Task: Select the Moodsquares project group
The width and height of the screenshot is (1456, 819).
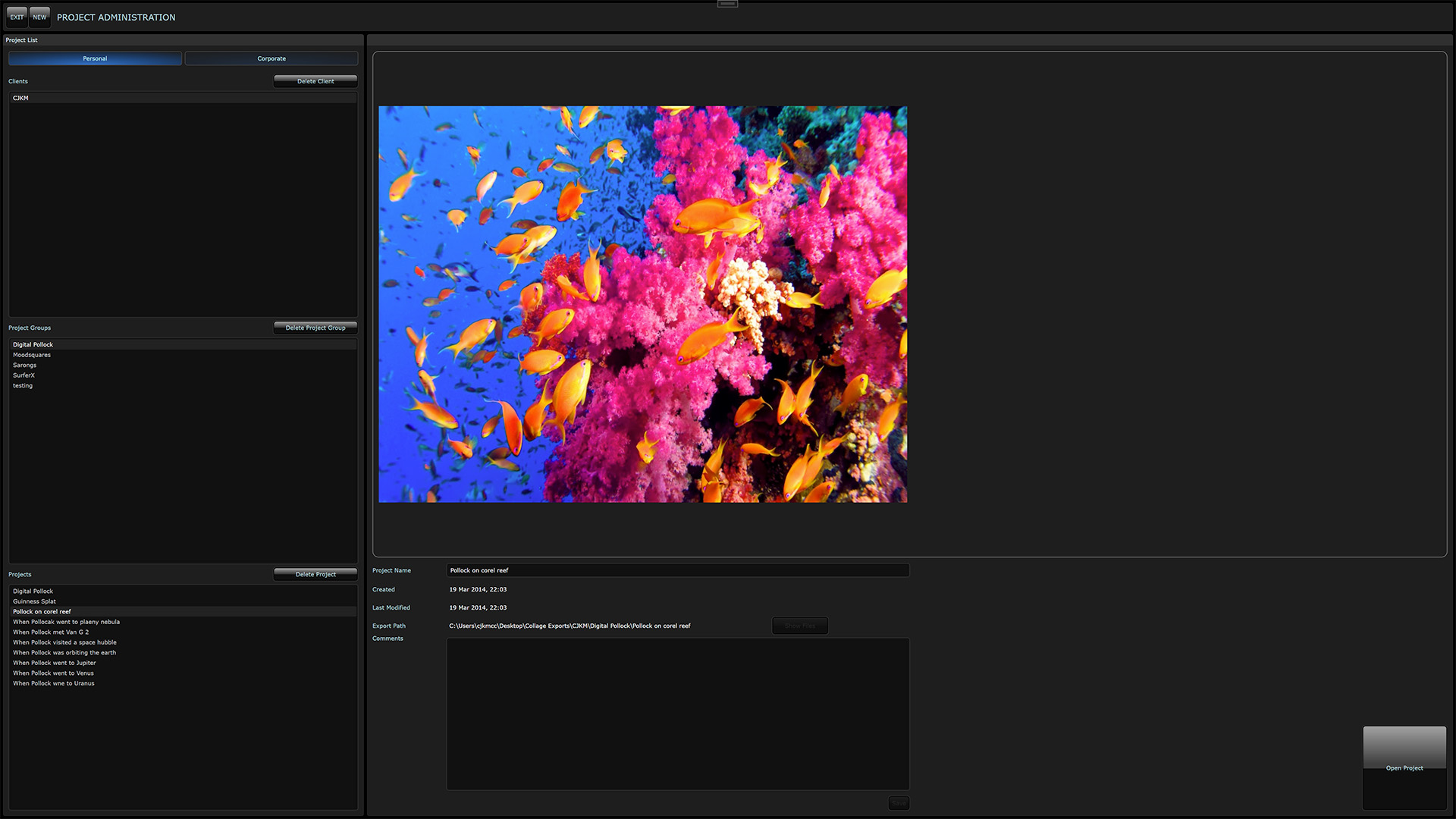Action: tap(183, 355)
